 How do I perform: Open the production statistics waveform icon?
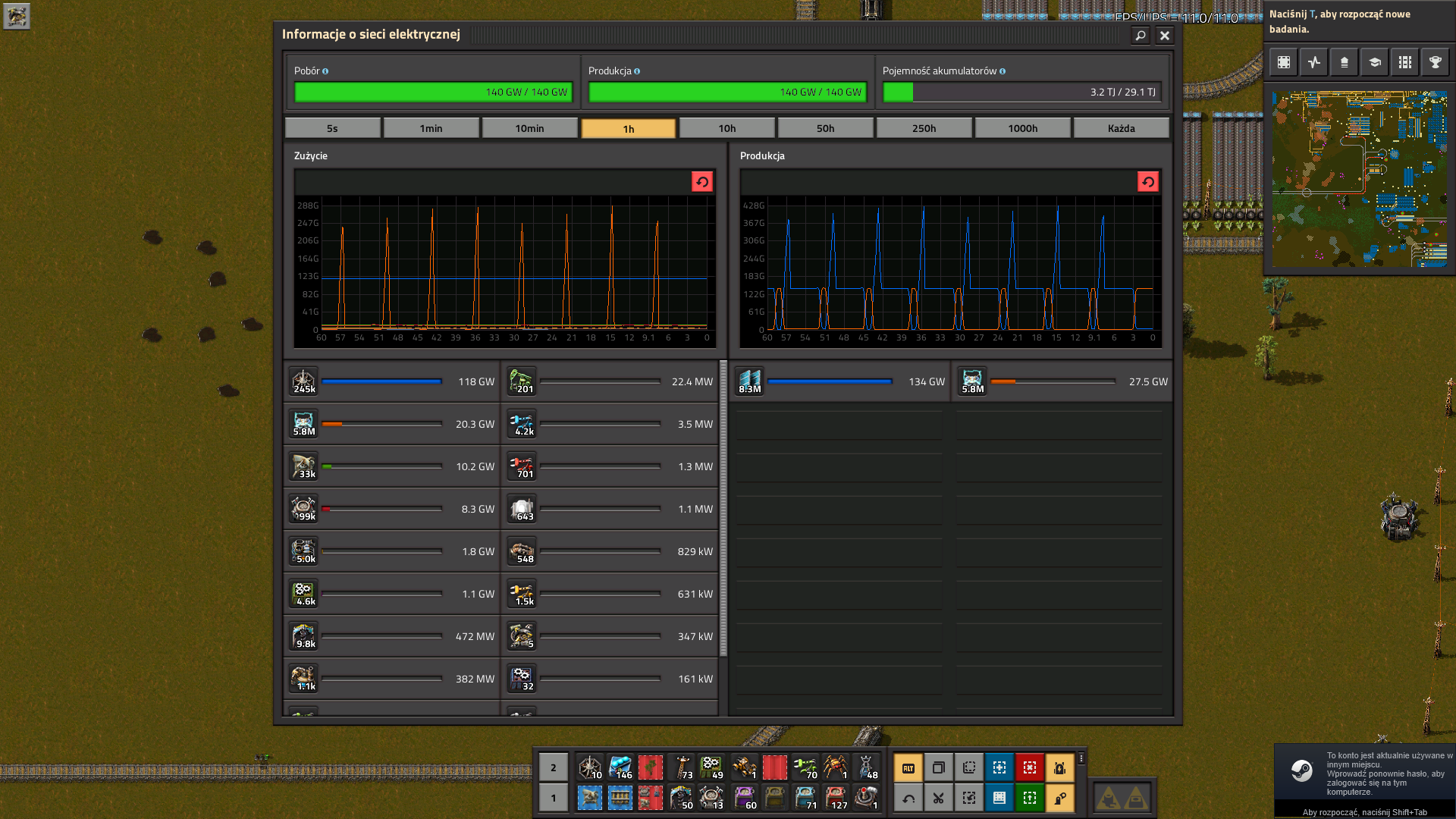tap(1313, 62)
